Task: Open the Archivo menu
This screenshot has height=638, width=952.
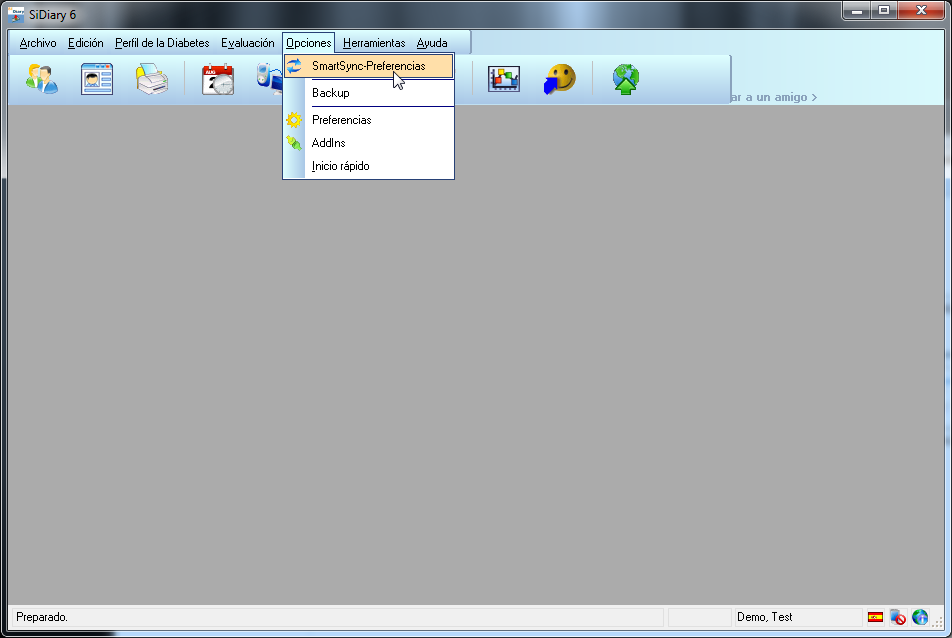Action: click(38, 43)
